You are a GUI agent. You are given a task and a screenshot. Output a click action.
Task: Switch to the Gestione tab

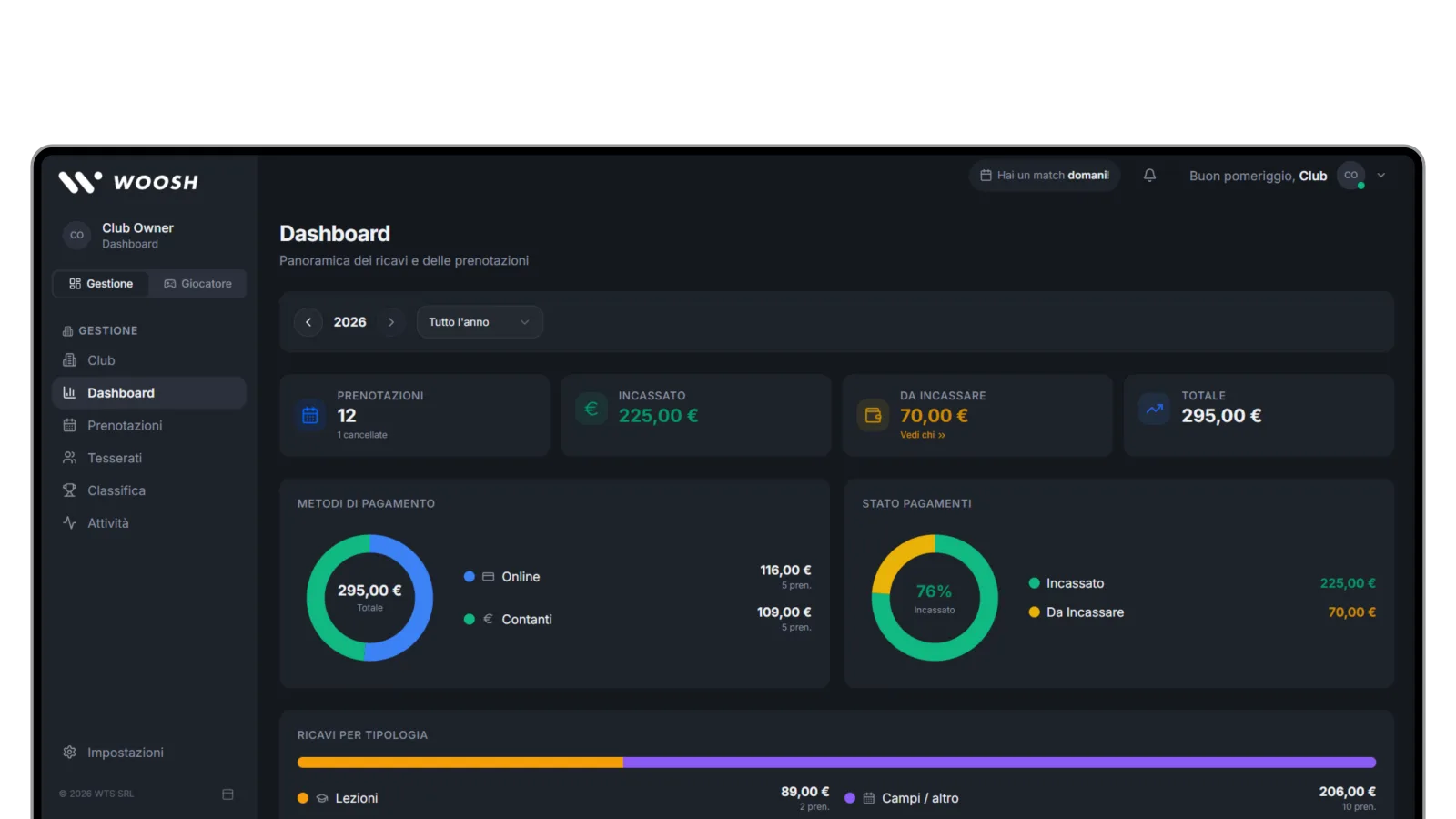[101, 284]
